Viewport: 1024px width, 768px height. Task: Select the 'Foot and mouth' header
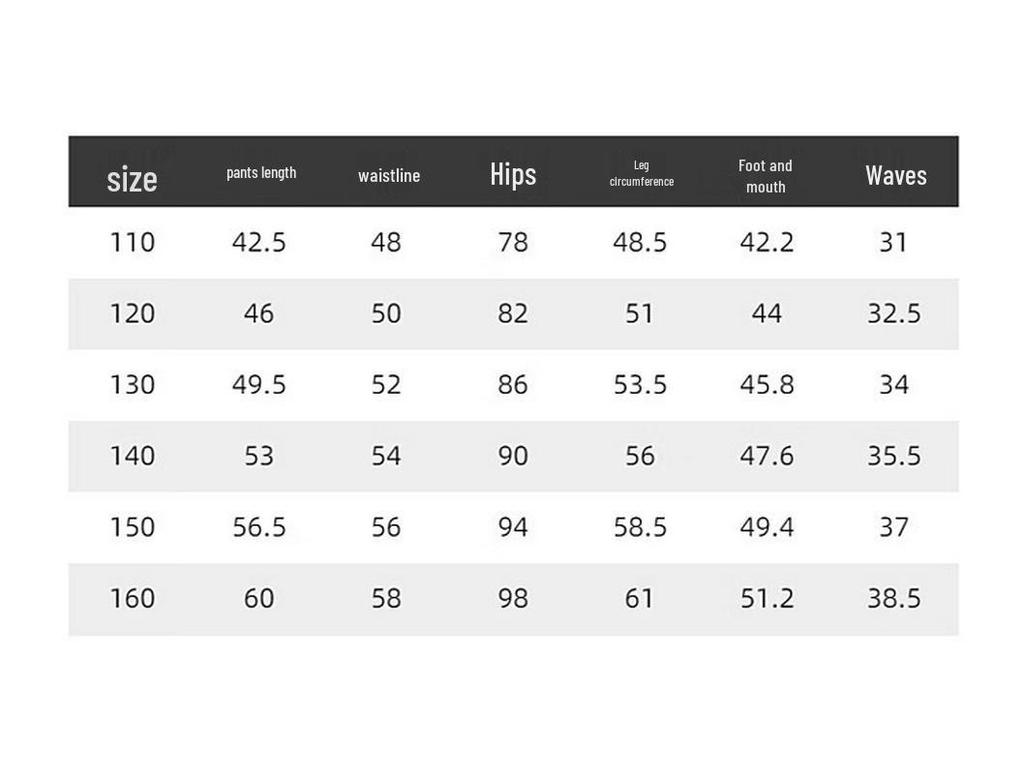pyautogui.click(x=765, y=176)
